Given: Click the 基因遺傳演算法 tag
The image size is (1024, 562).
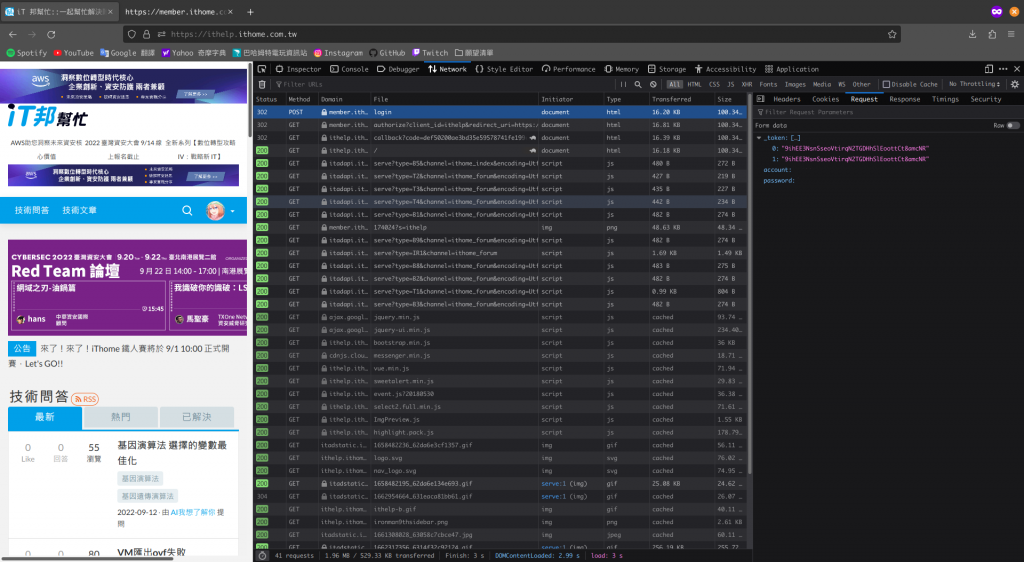Looking at the screenshot, I should tap(148, 496).
